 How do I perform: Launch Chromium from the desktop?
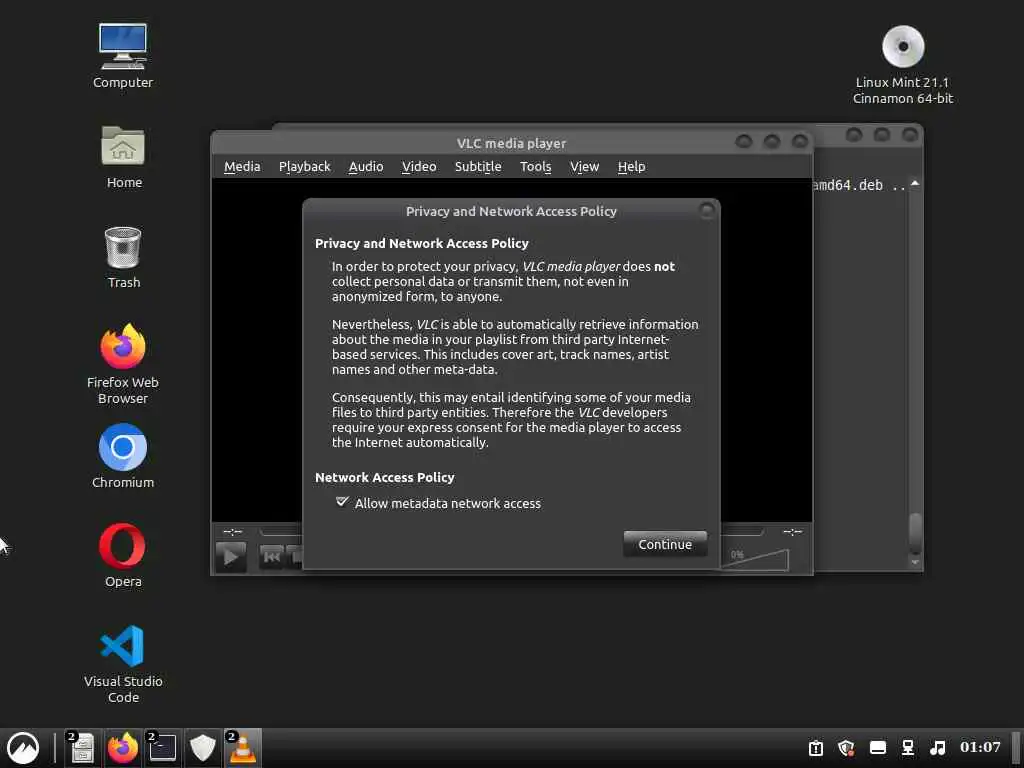pyautogui.click(x=123, y=456)
